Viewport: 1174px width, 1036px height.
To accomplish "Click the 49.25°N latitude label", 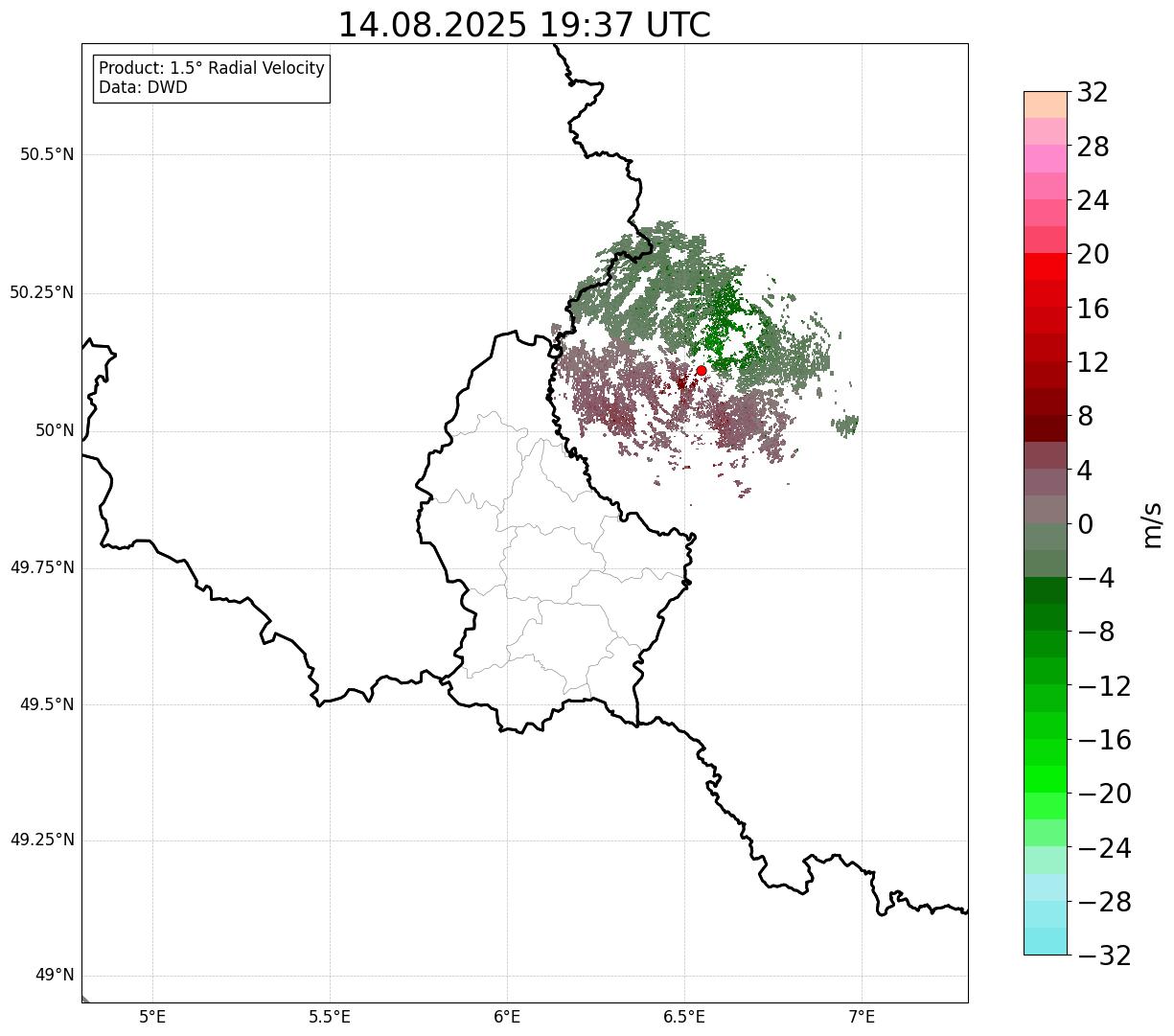I will [x=42, y=840].
